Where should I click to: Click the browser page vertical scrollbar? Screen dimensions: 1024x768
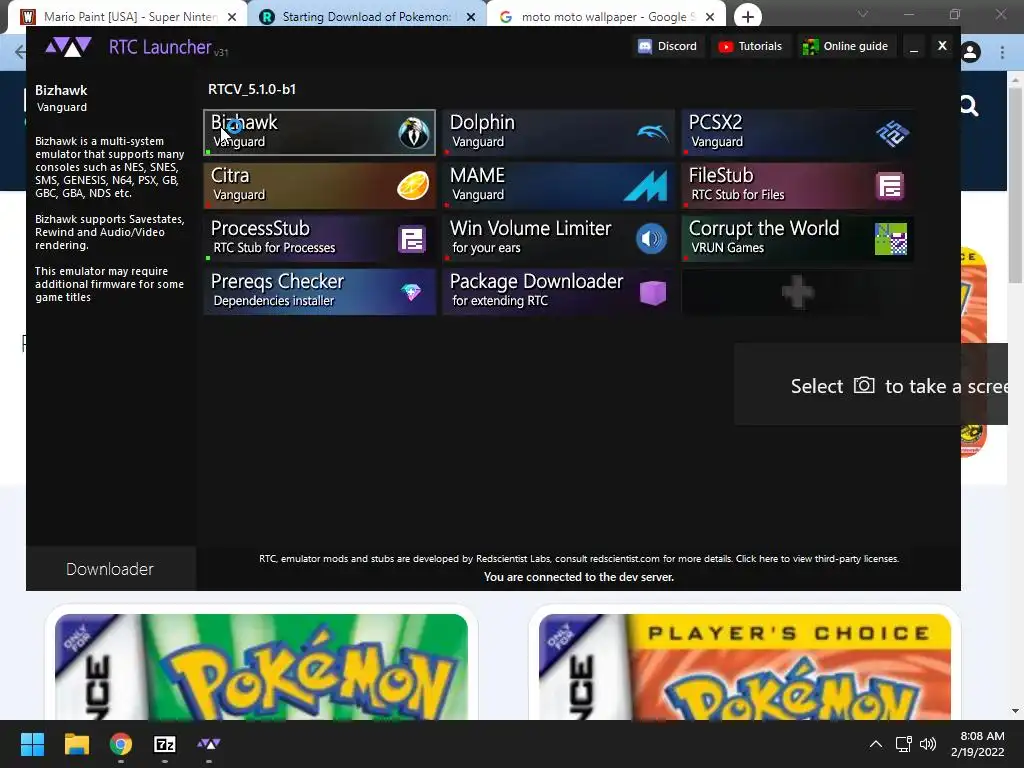(1015, 185)
